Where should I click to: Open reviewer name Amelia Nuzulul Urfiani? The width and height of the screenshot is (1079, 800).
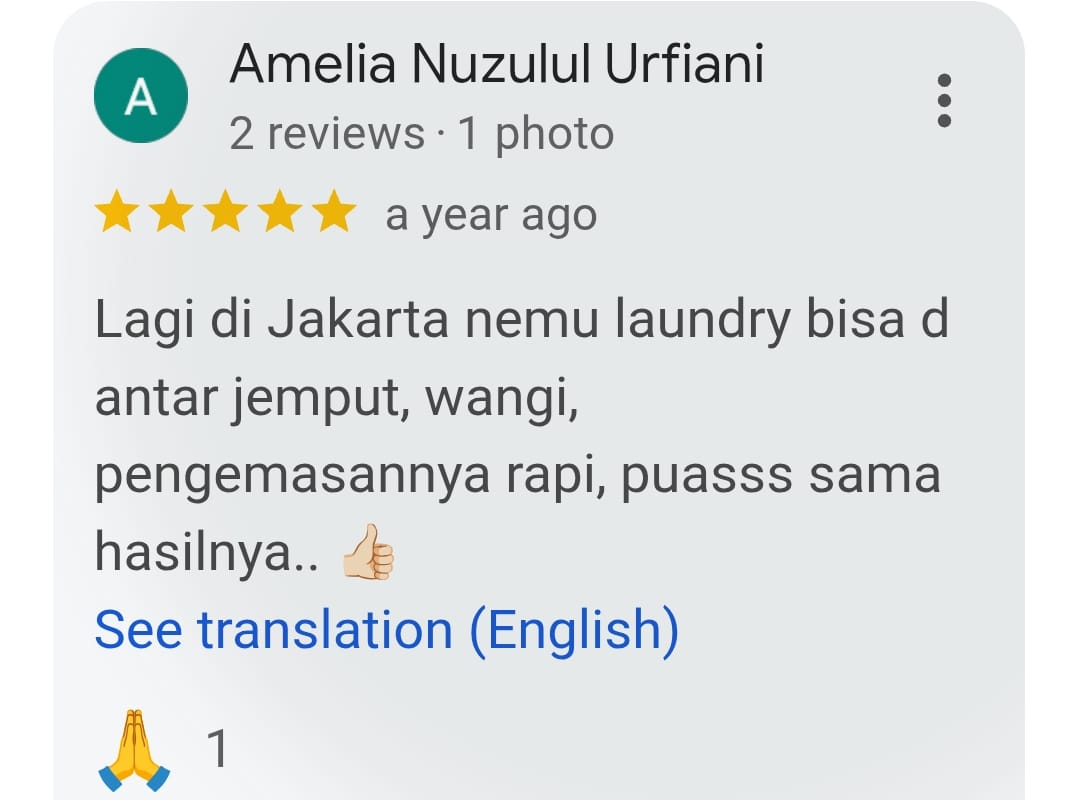click(x=497, y=64)
